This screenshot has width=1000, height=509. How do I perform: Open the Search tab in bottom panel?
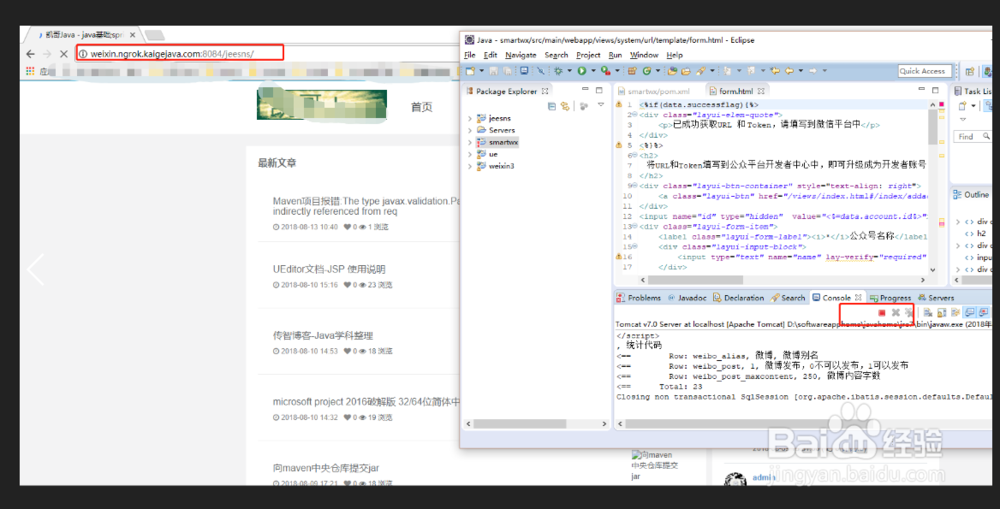tap(788, 298)
